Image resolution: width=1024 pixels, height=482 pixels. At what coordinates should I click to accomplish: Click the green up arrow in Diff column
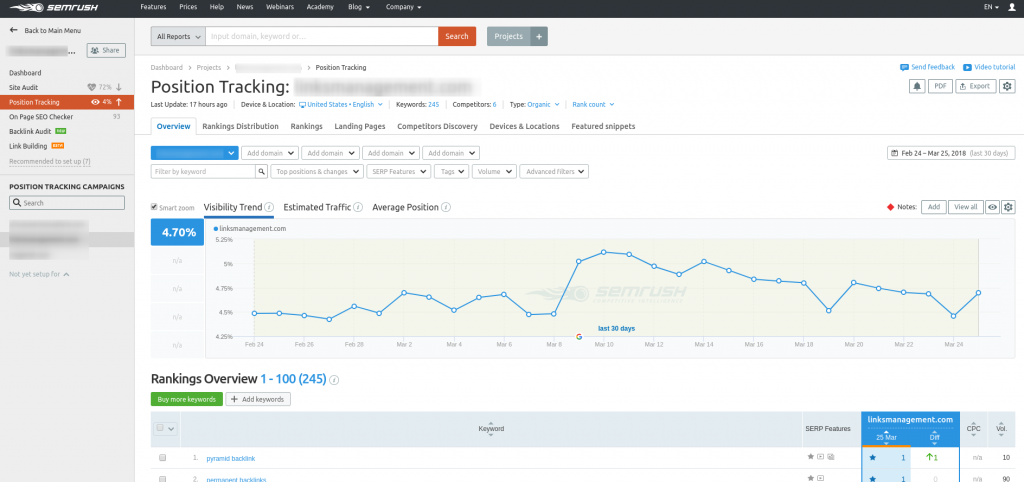929,457
